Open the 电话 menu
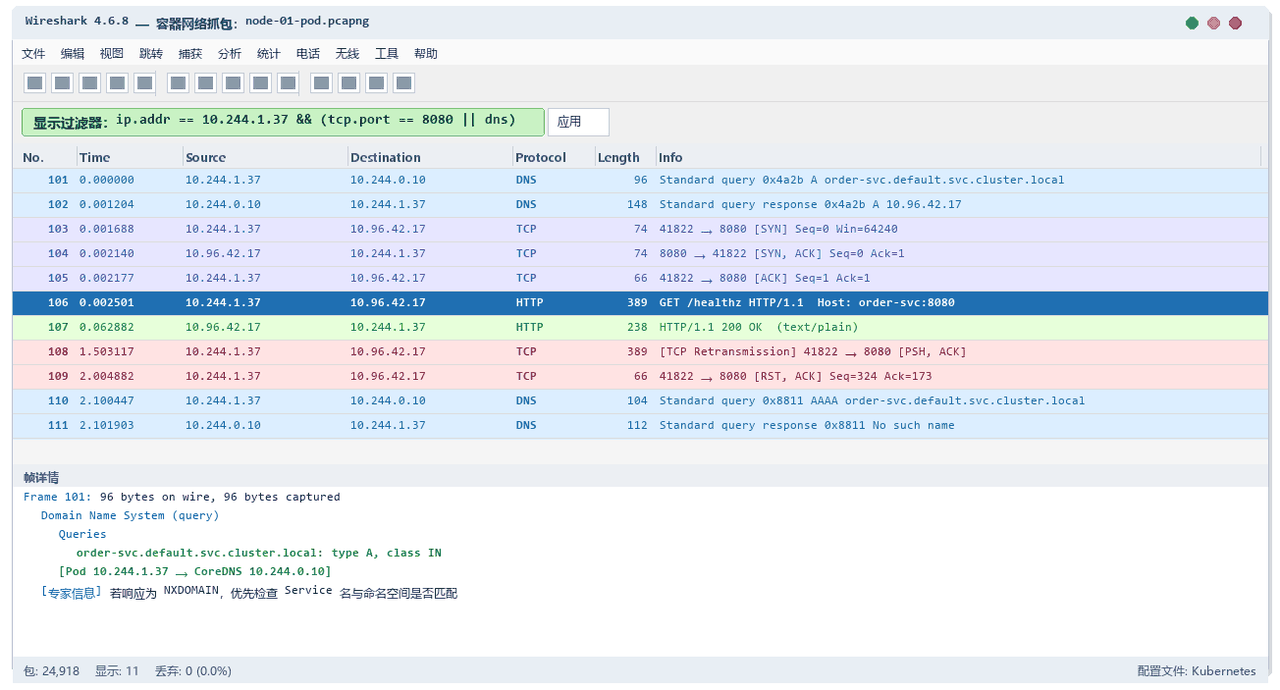The image size is (1280, 690). pyautogui.click(x=308, y=54)
